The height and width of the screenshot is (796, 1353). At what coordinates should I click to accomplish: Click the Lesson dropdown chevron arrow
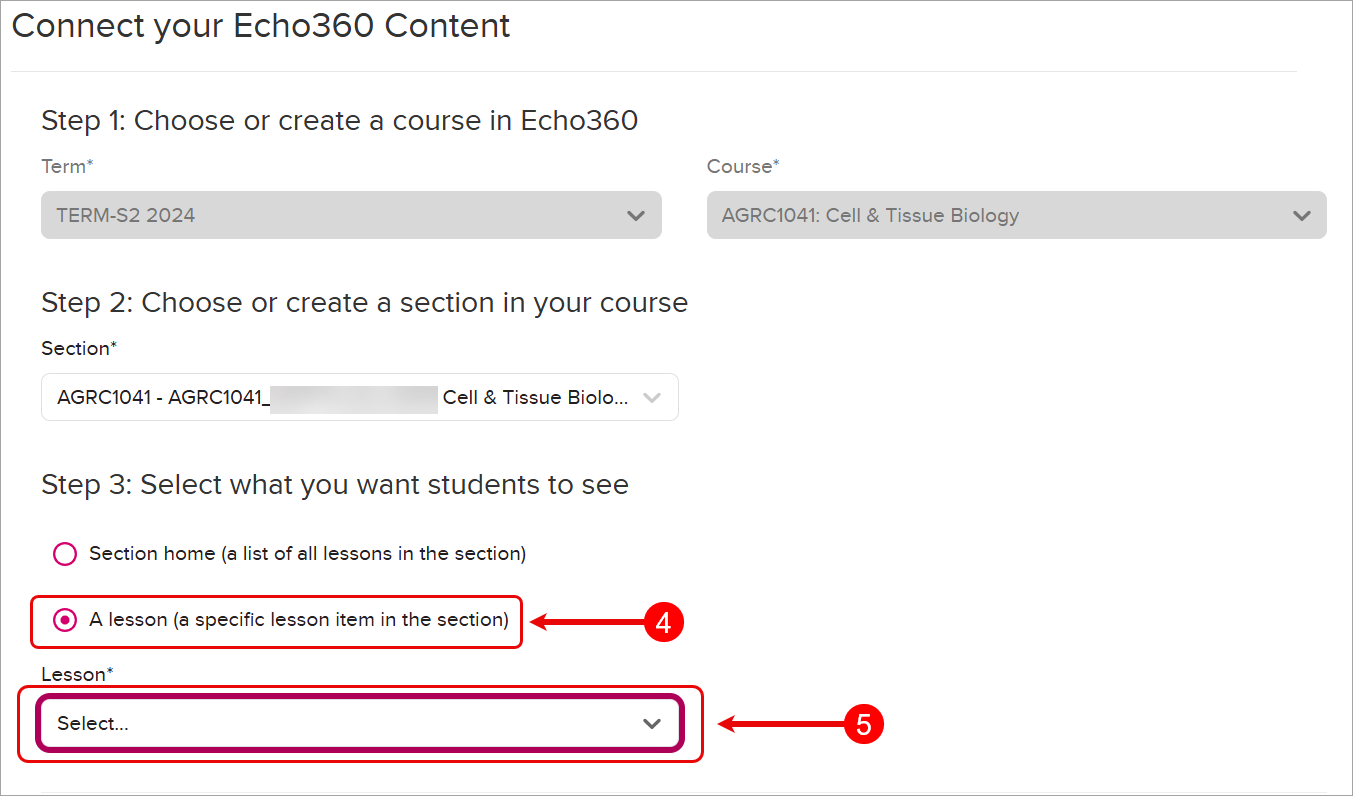pyautogui.click(x=652, y=724)
